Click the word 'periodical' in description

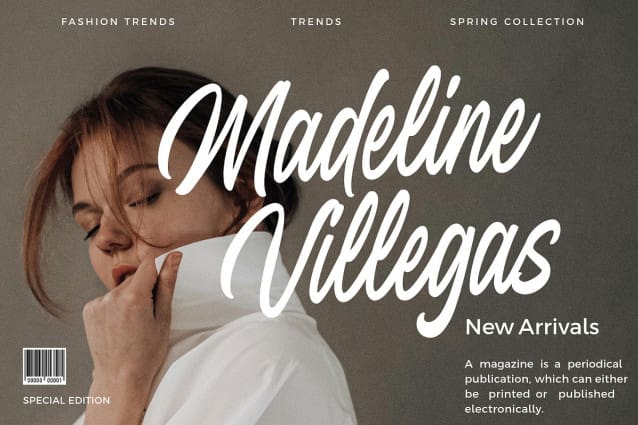click(595, 364)
